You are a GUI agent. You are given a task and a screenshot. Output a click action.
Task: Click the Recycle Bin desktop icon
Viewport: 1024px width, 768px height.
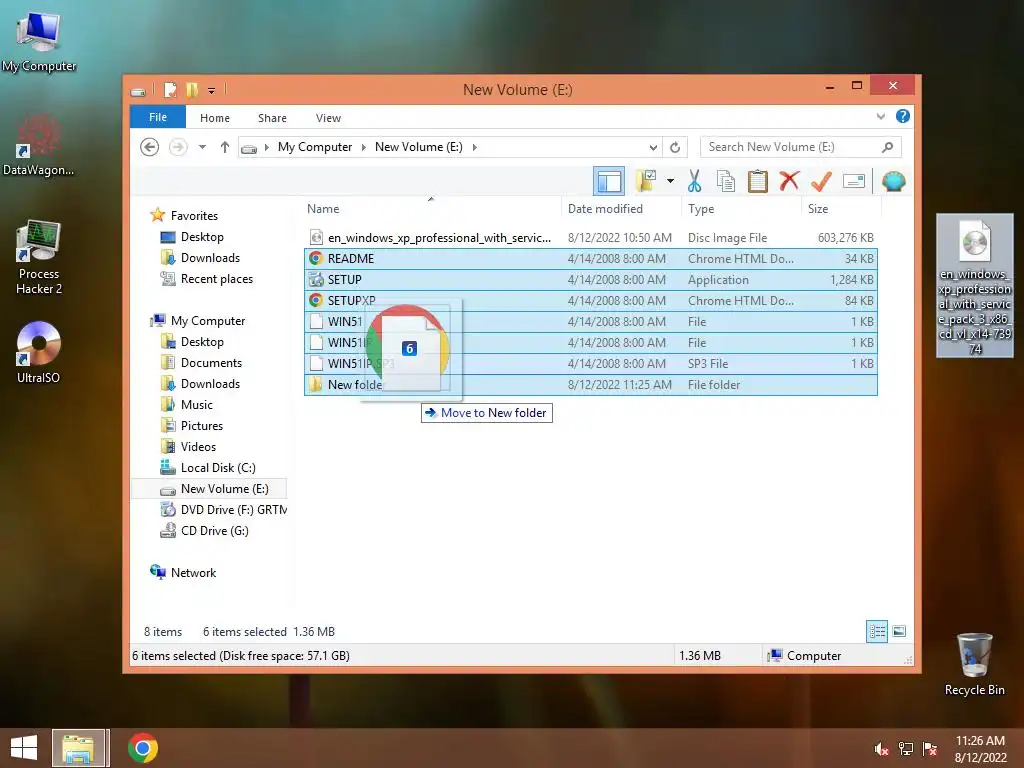pos(974,664)
